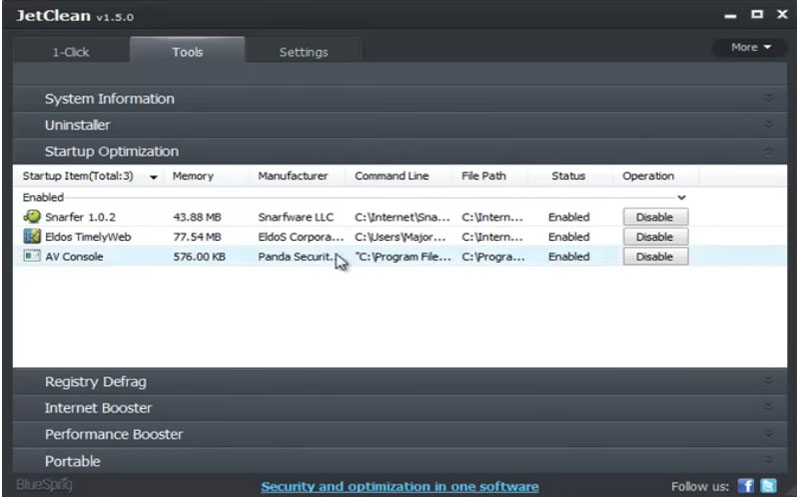Image resolution: width=800 pixels, height=500 pixels.
Task: Open the Security and optimization in one software link
Action: (399, 487)
